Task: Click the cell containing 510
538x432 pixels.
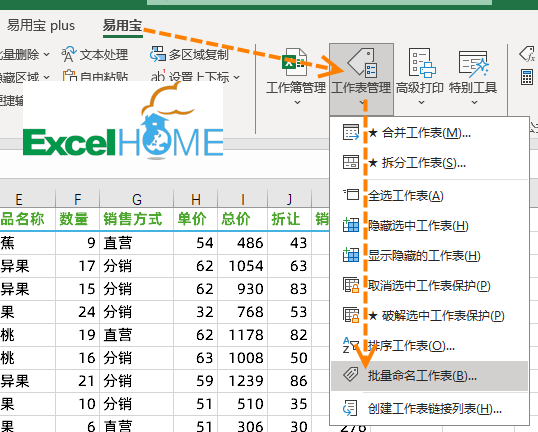Action: click(x=243, y=404)
